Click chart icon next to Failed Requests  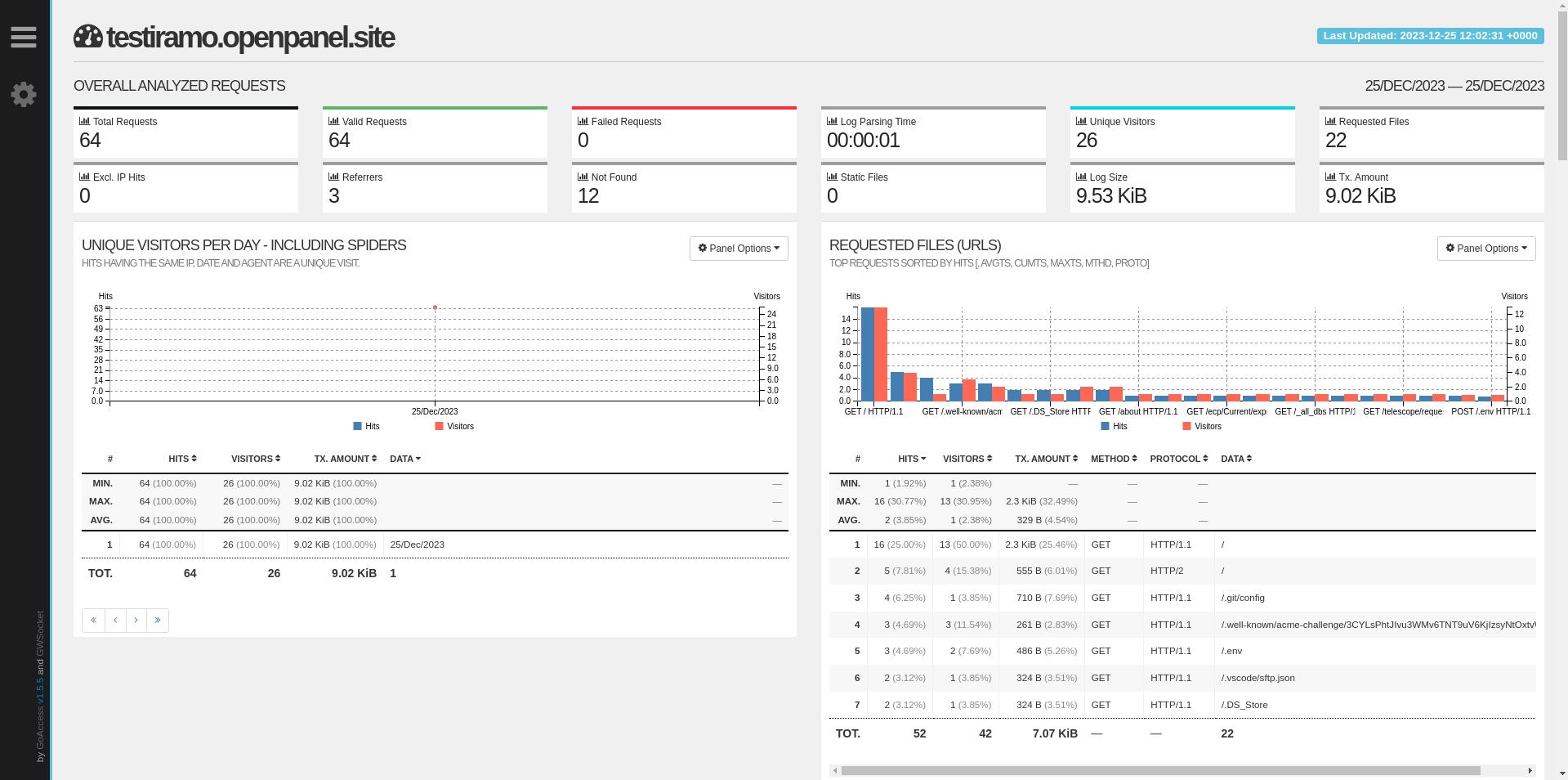coord(583,121)
